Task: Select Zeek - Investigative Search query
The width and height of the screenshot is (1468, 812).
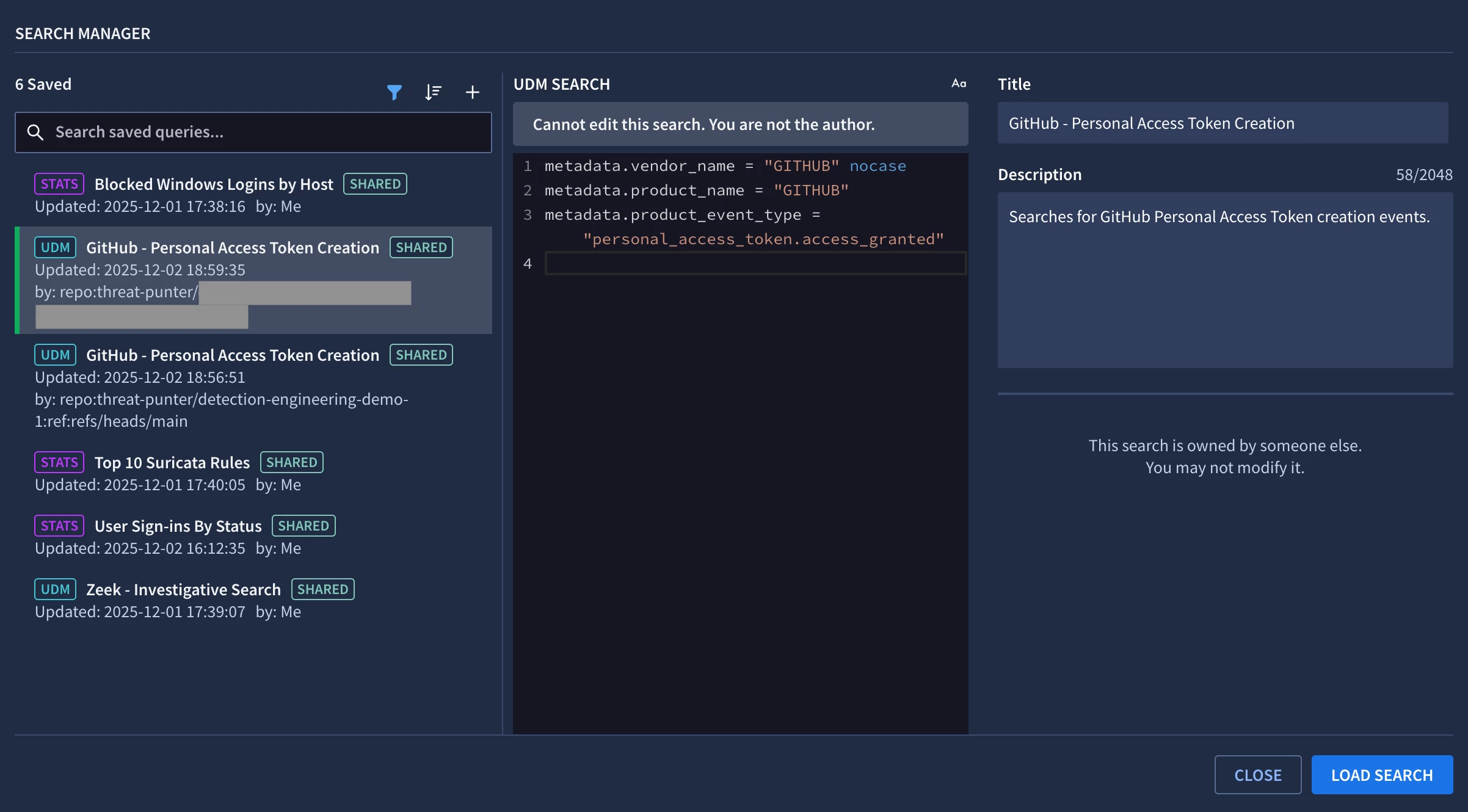Action: click(183, 590)
